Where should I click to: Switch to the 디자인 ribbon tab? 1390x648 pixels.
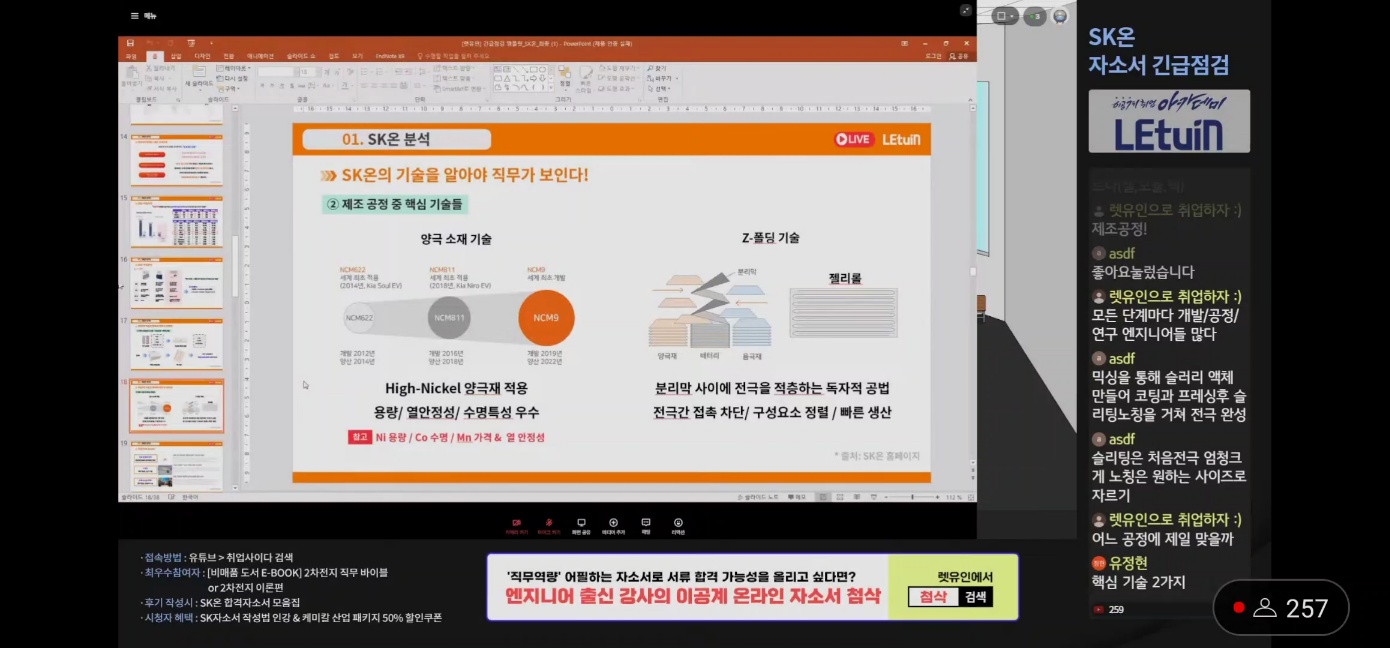click(202, 56)
